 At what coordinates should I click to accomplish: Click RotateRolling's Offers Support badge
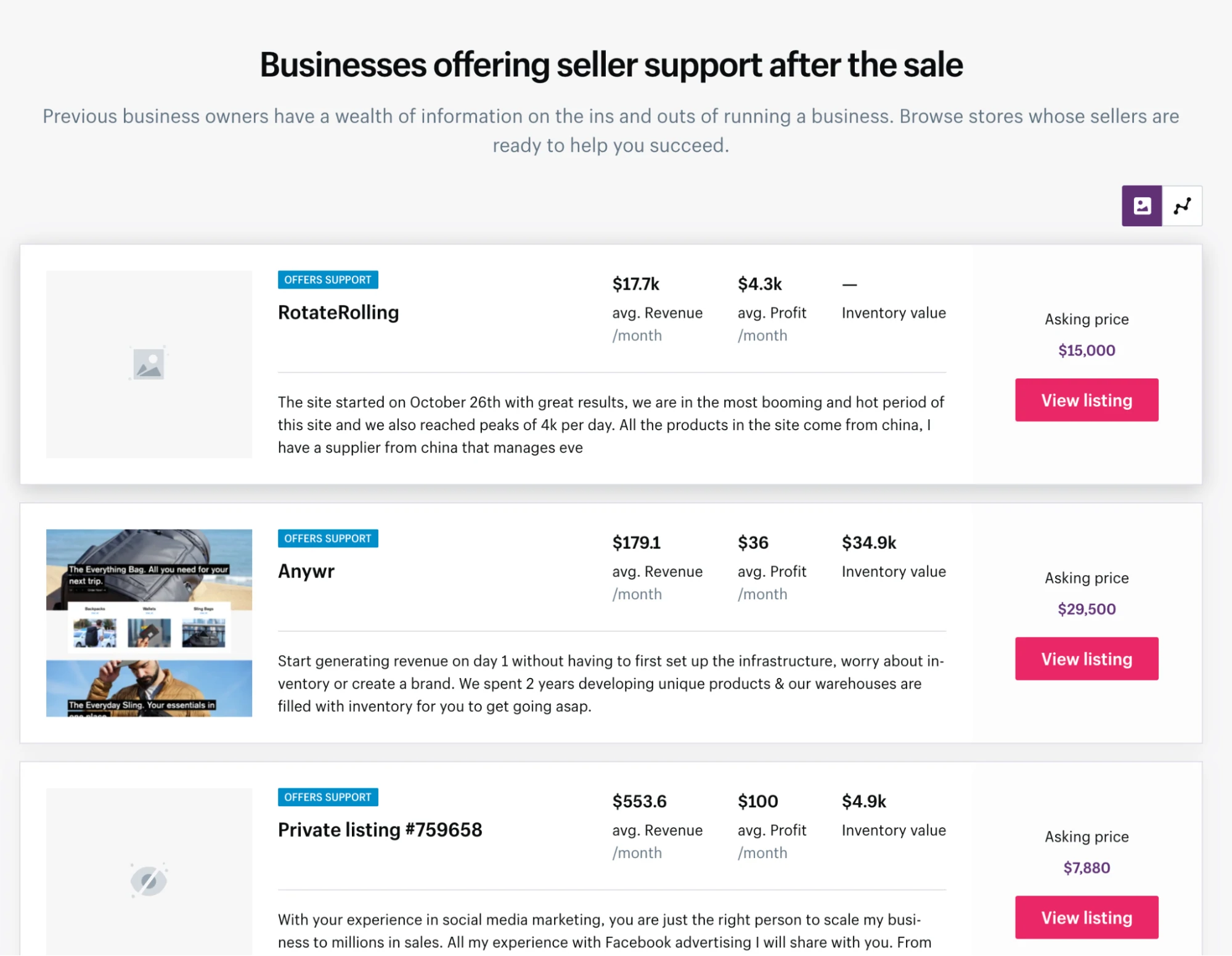tap(328, 280)
